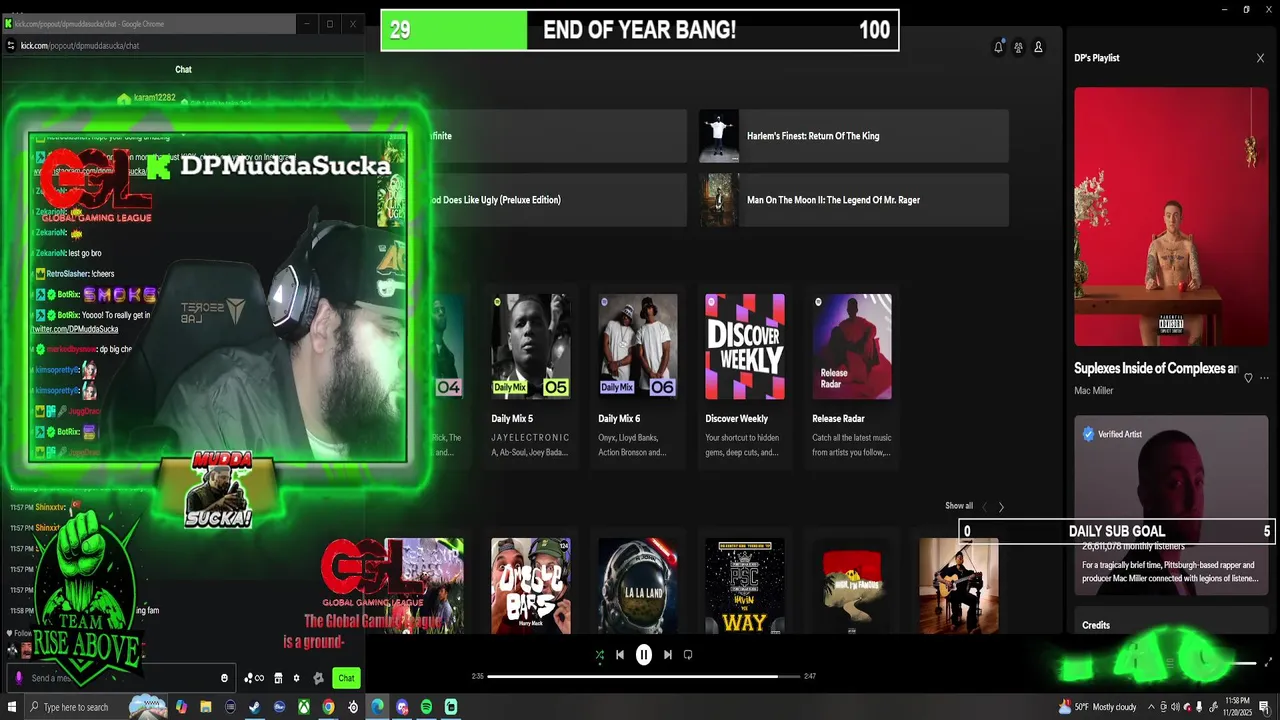Screen dimensions: 1280x720
Task: Open File Explorer from the taskbar
Action: click(x=206, y=707)
